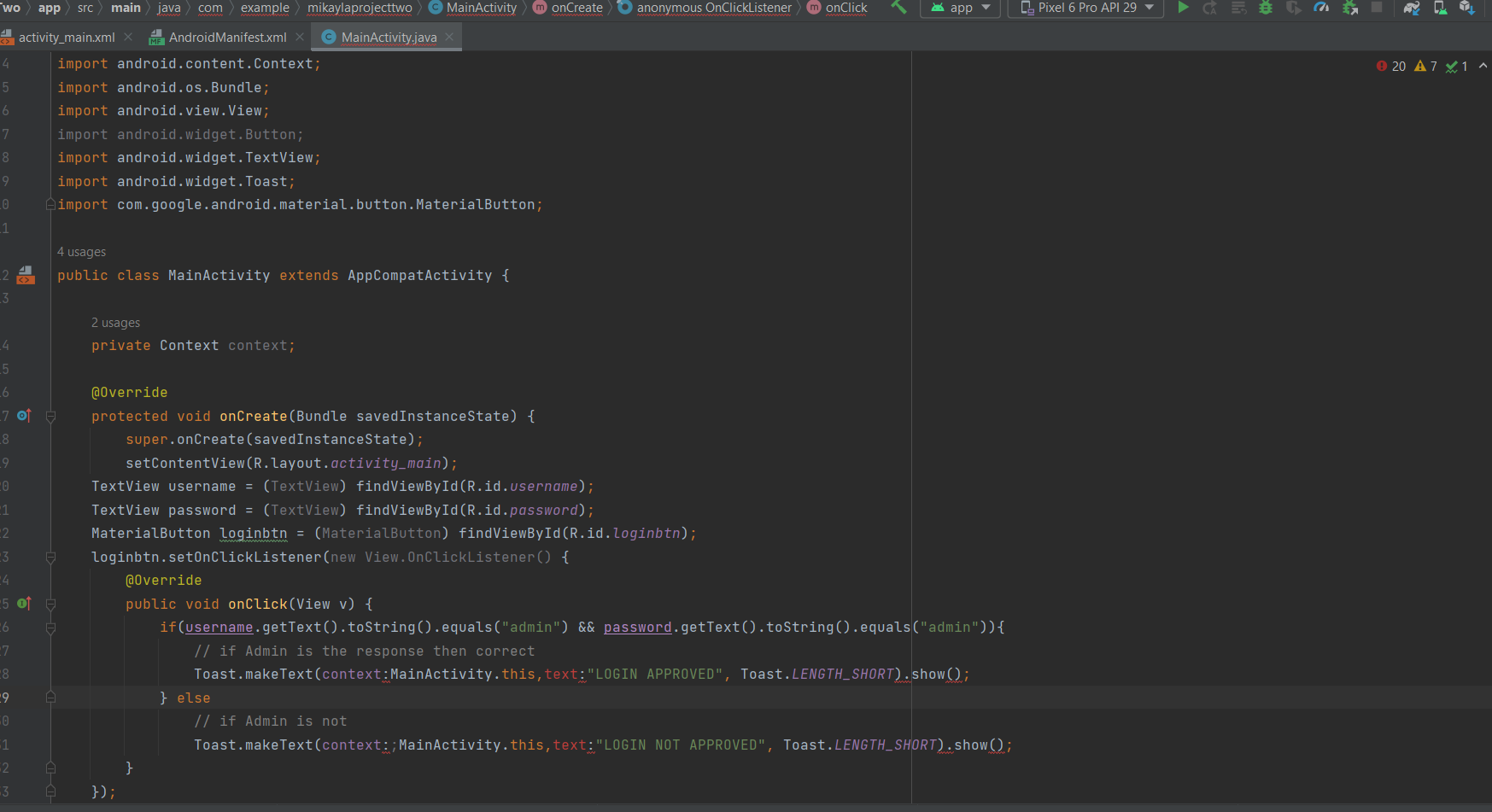Viewport: 1492px width, 812px height.
Task: Open Device Manager icon in toolbar
Action: click(x=1440, y=8)
